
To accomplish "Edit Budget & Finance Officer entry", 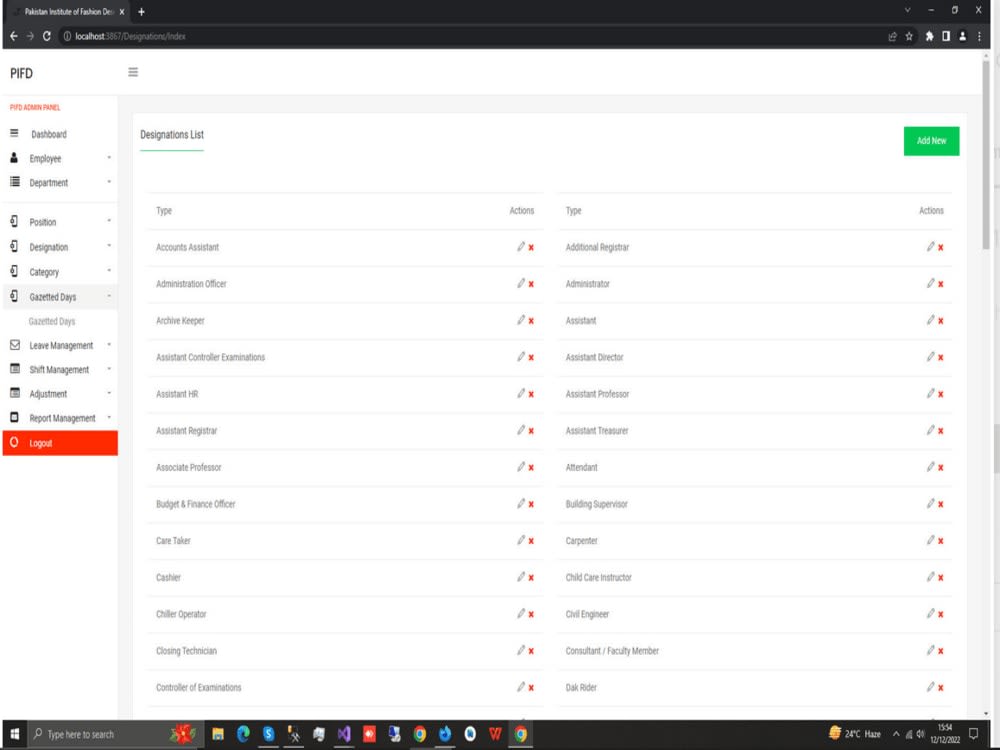I will [x=521, y=503].
